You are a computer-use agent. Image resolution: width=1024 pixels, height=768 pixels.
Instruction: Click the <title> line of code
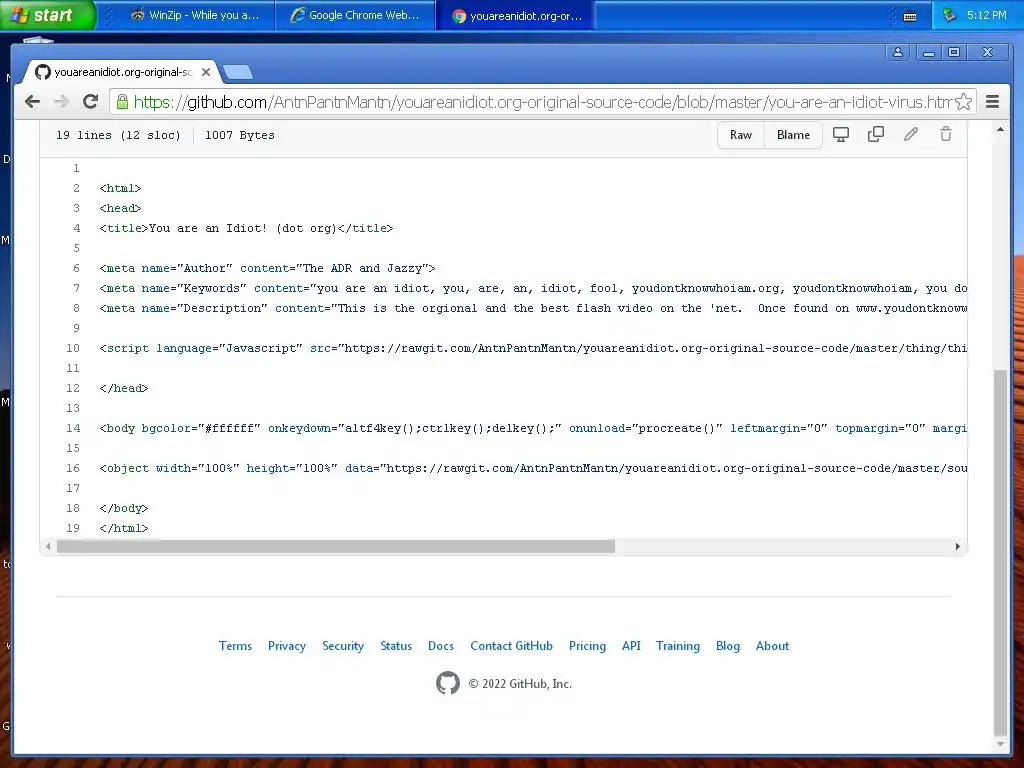click(246, 228)
